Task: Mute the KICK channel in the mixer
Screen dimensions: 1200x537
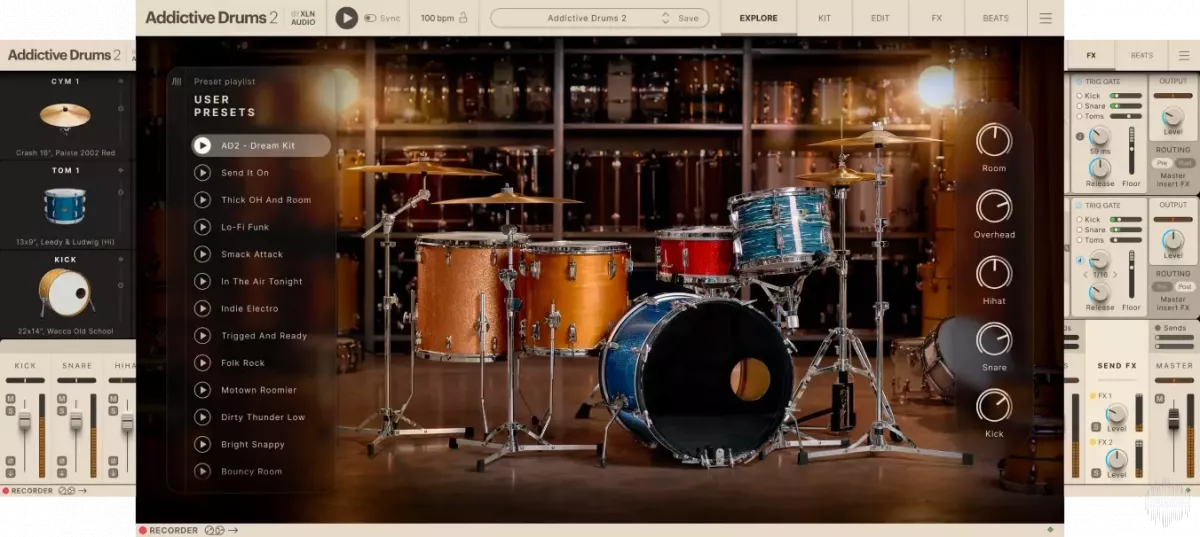Action: pyautogui.click(x=10, y=399)
